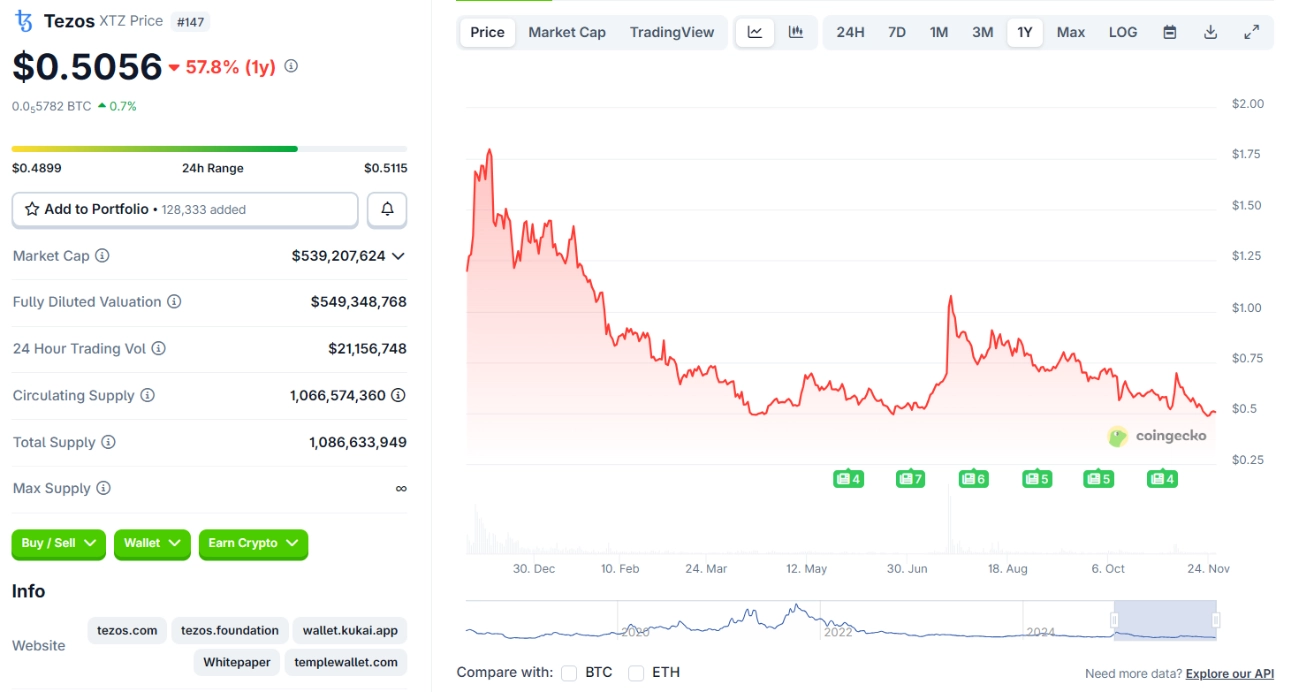This screenshot has height=692, width=1314.
Task: Expand the Market Cap value chevron
Action: (x=398, y=256)
